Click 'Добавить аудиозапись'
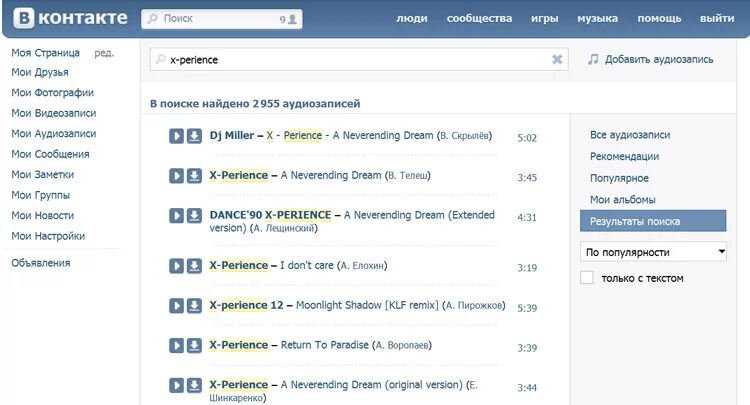 [x=659, y=59]
